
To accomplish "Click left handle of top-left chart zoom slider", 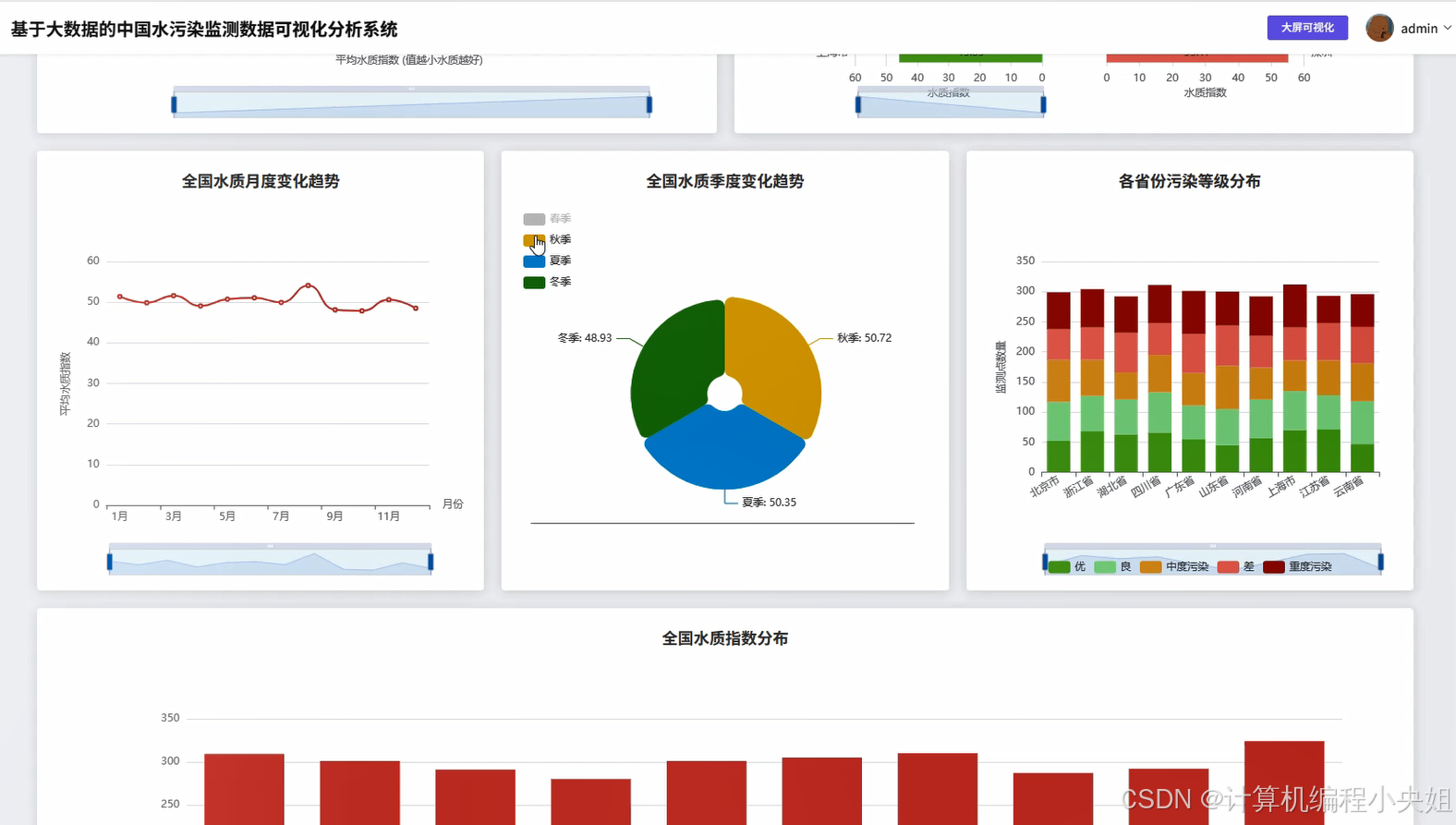I will coord(174,104).
